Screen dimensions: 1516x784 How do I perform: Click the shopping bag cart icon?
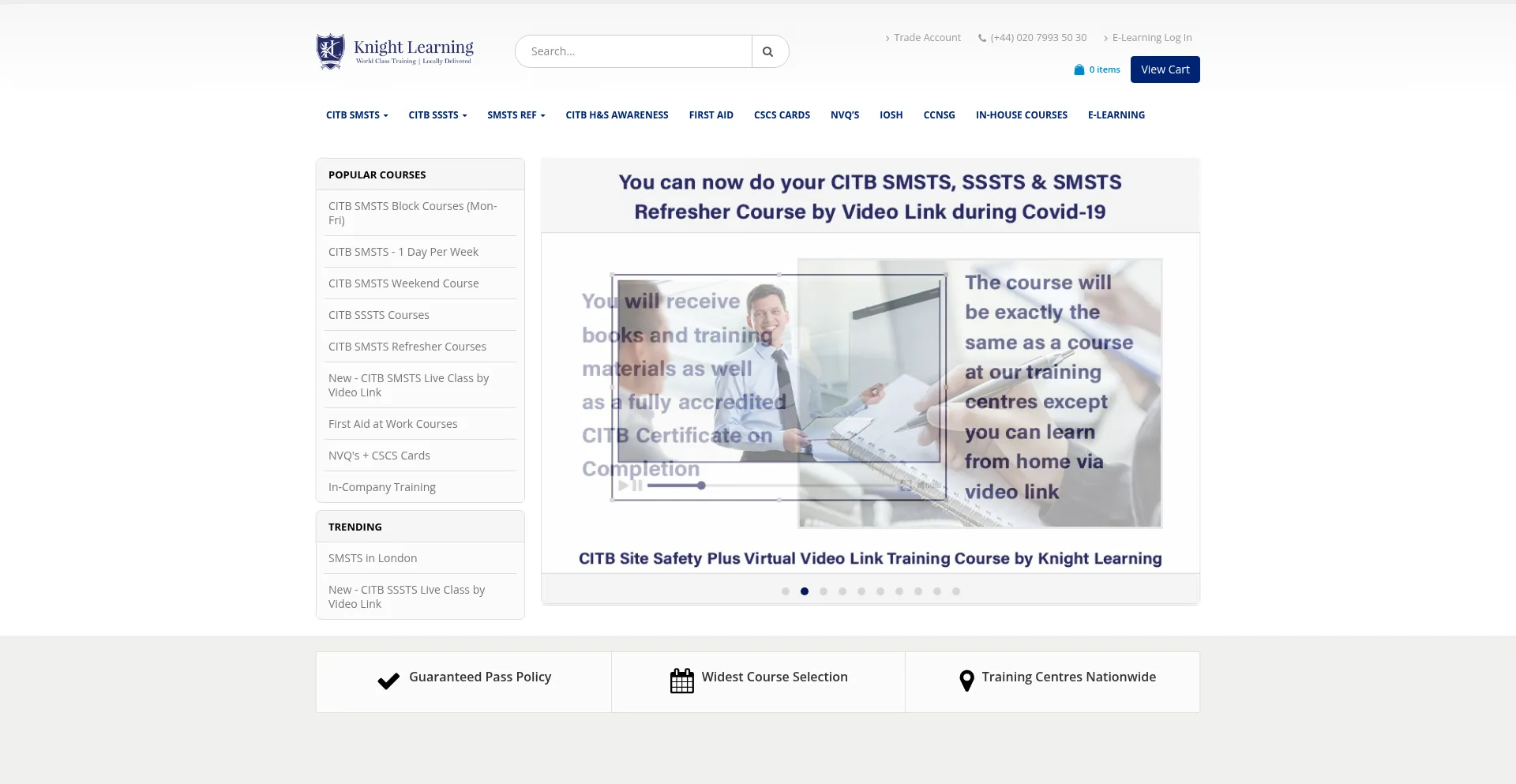tap(1079, 69)
